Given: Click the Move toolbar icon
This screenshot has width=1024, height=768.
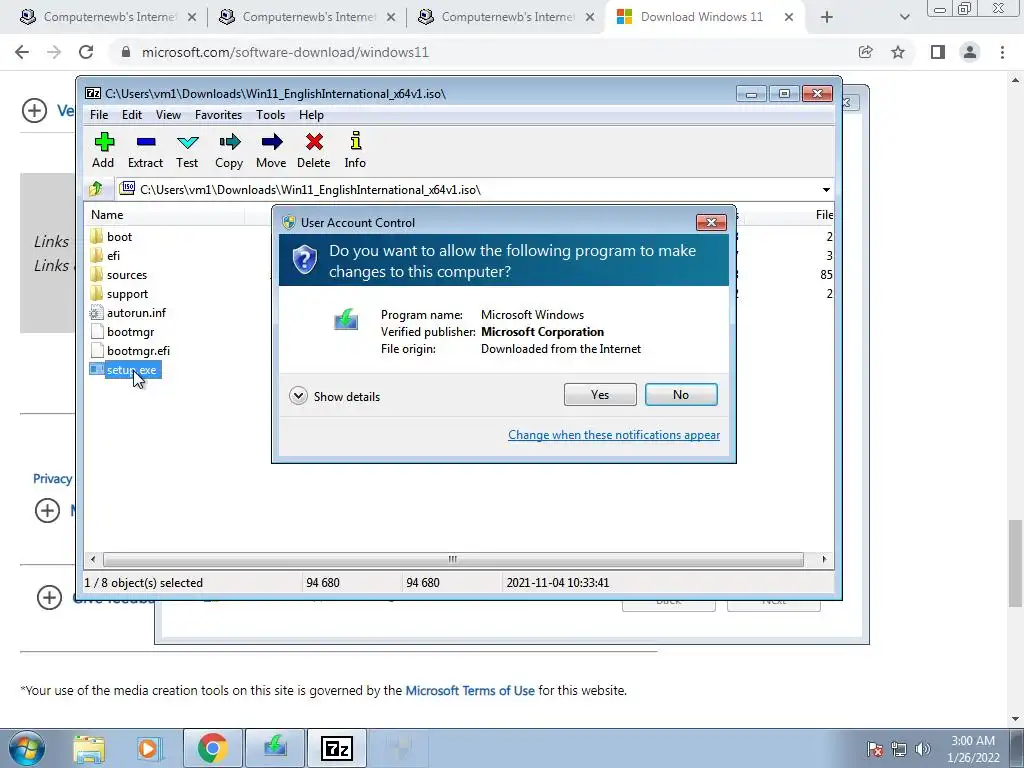Looking at the screenshot, I should (271, 150).
